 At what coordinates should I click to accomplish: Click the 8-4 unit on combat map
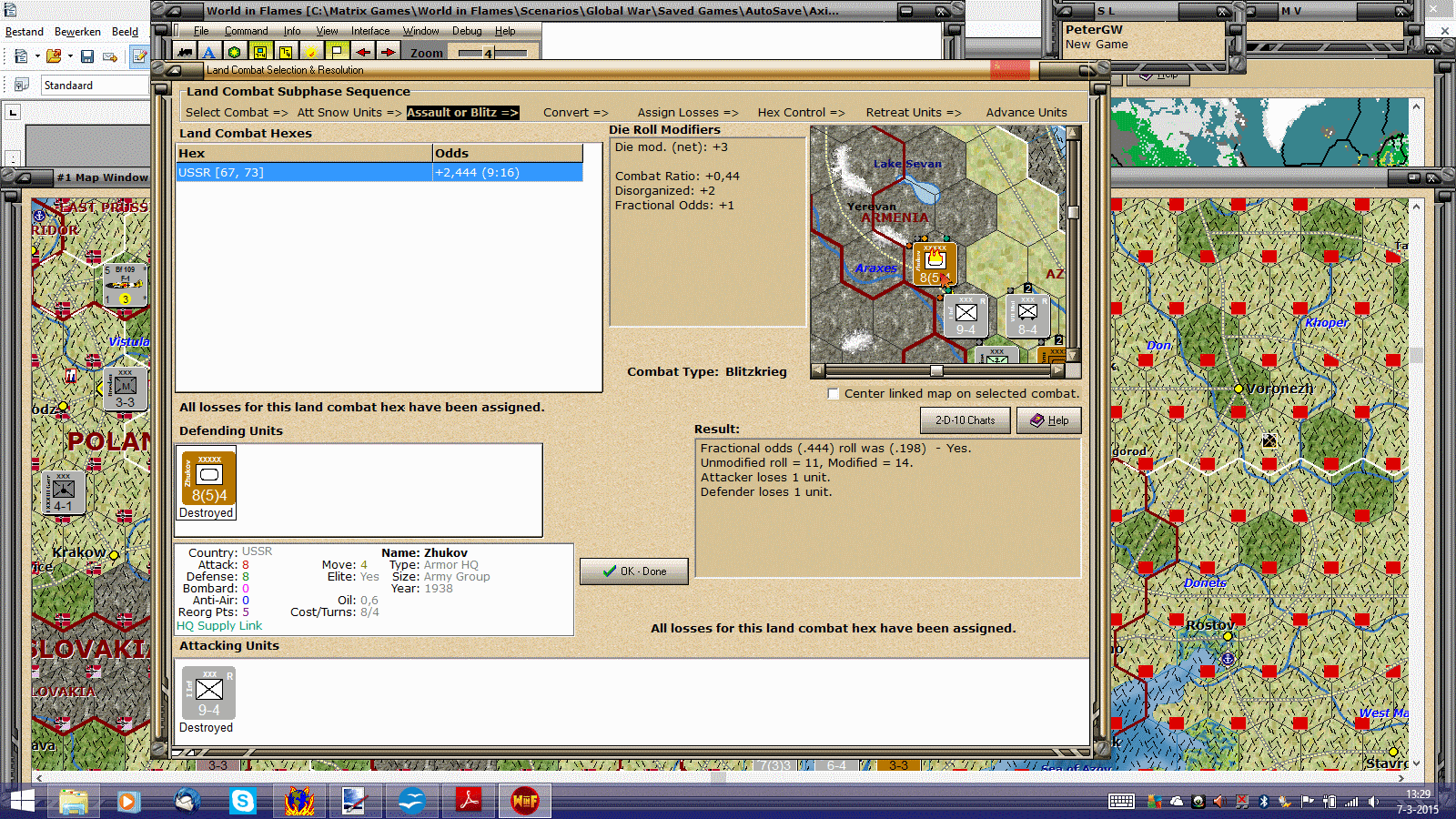click(1027, 315)
